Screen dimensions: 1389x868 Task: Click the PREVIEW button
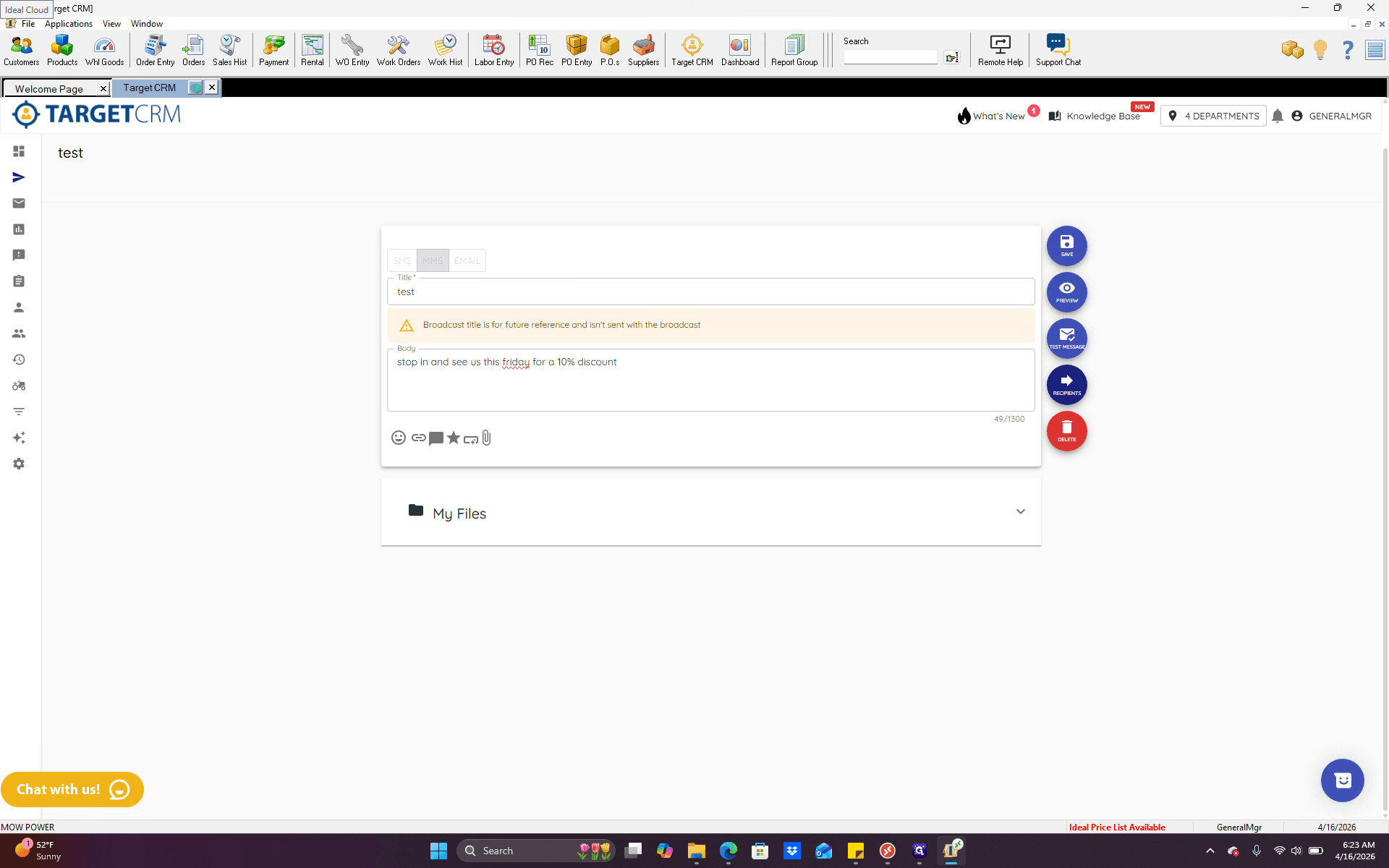coord(1066,292)
